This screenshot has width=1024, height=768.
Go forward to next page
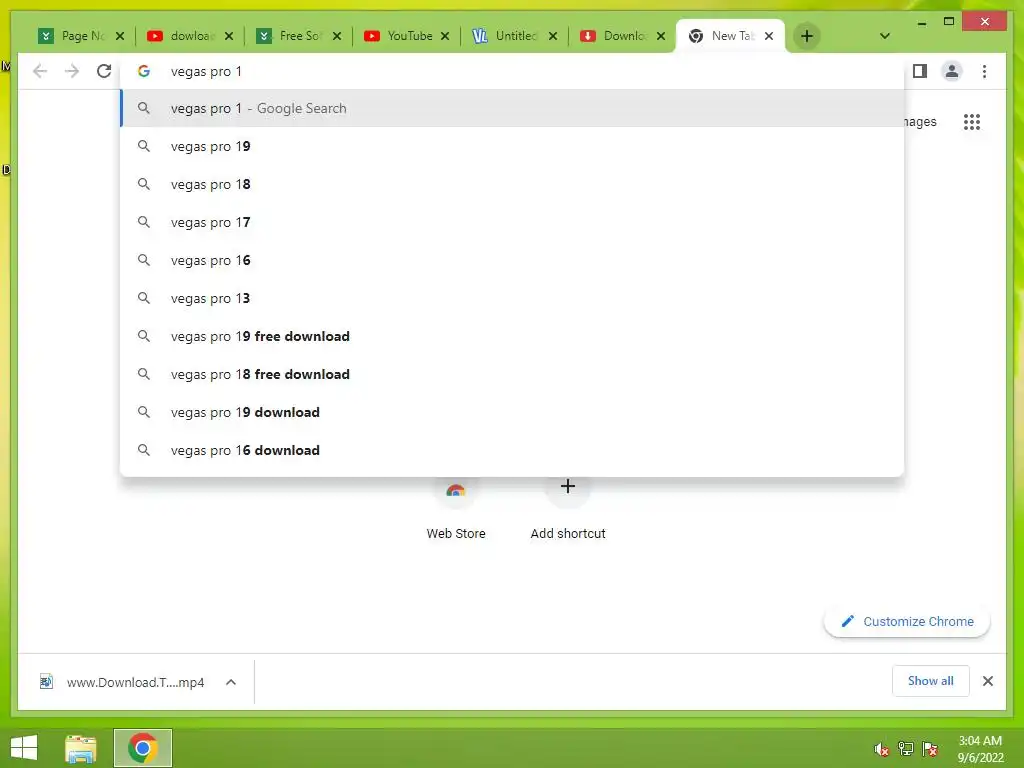(72, 71)
